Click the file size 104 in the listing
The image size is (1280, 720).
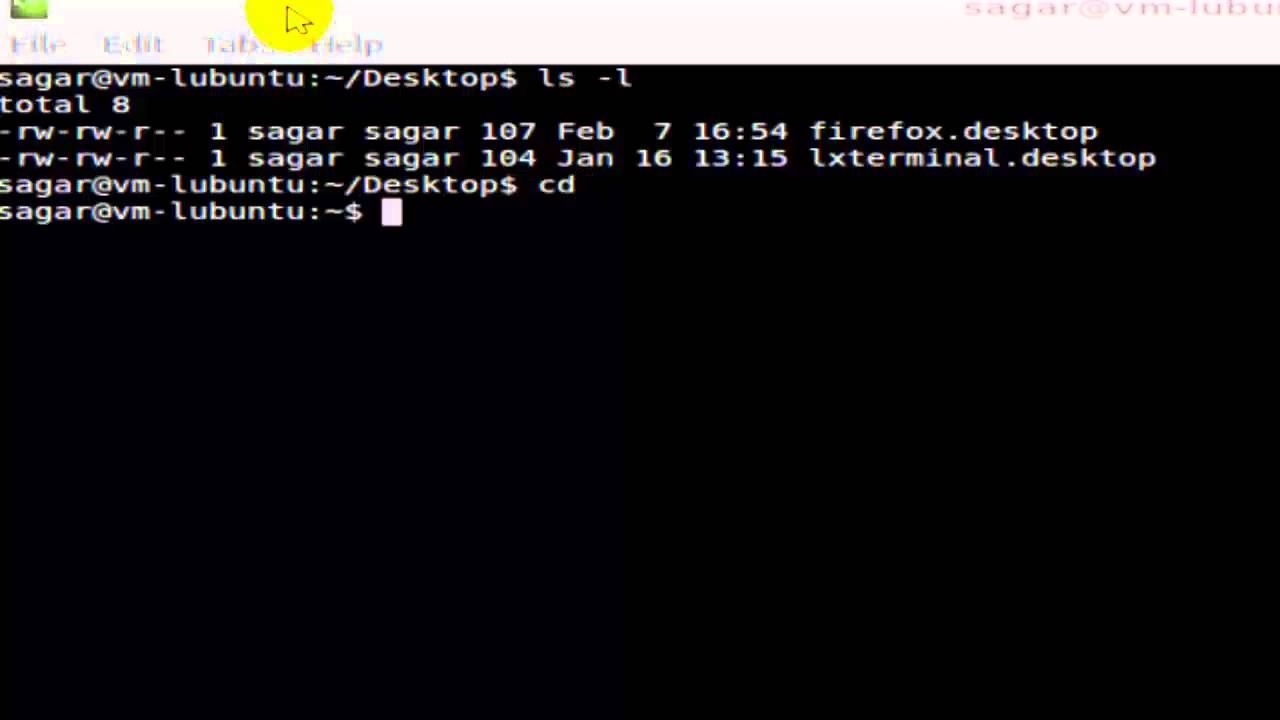pos(508,158)
